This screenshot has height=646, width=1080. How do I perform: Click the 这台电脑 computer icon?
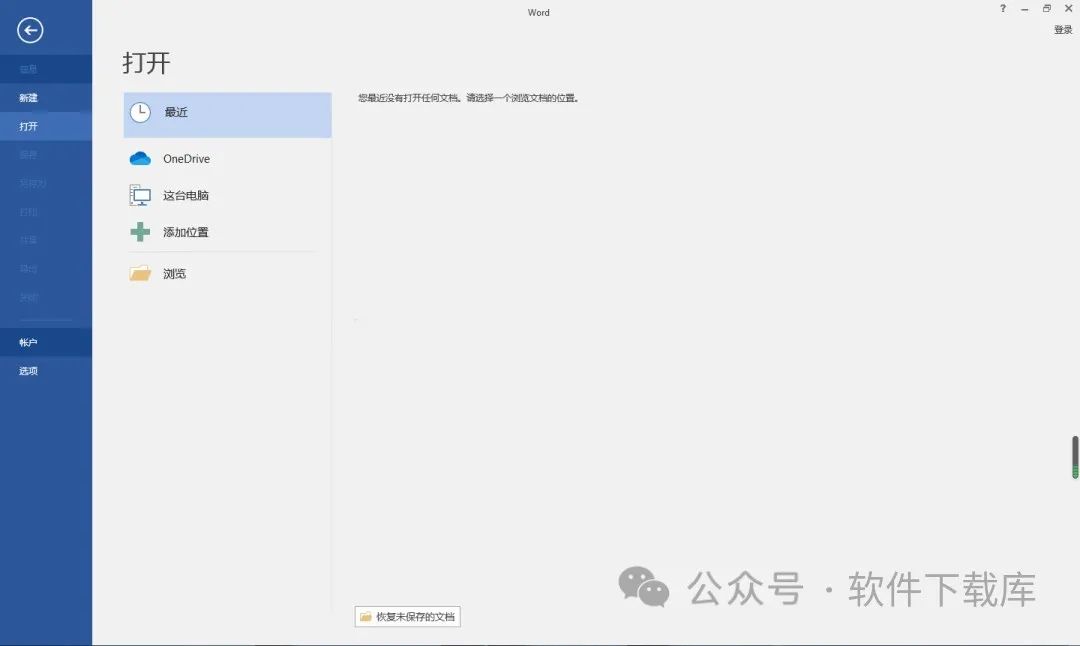pyautogui.click(x=141, y=196)
